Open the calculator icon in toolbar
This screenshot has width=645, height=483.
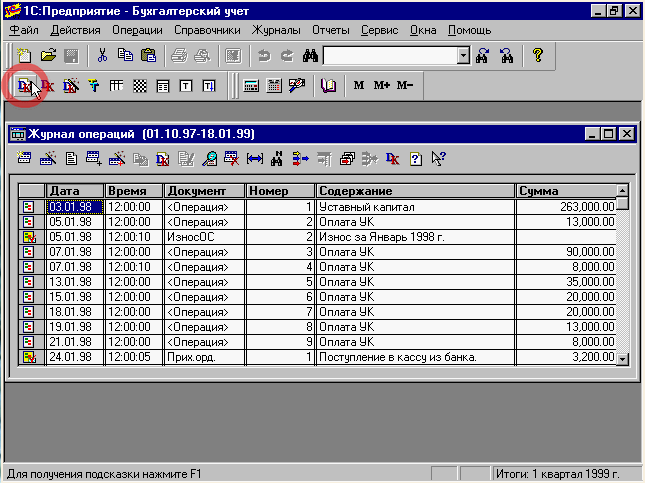coord(251,86)
